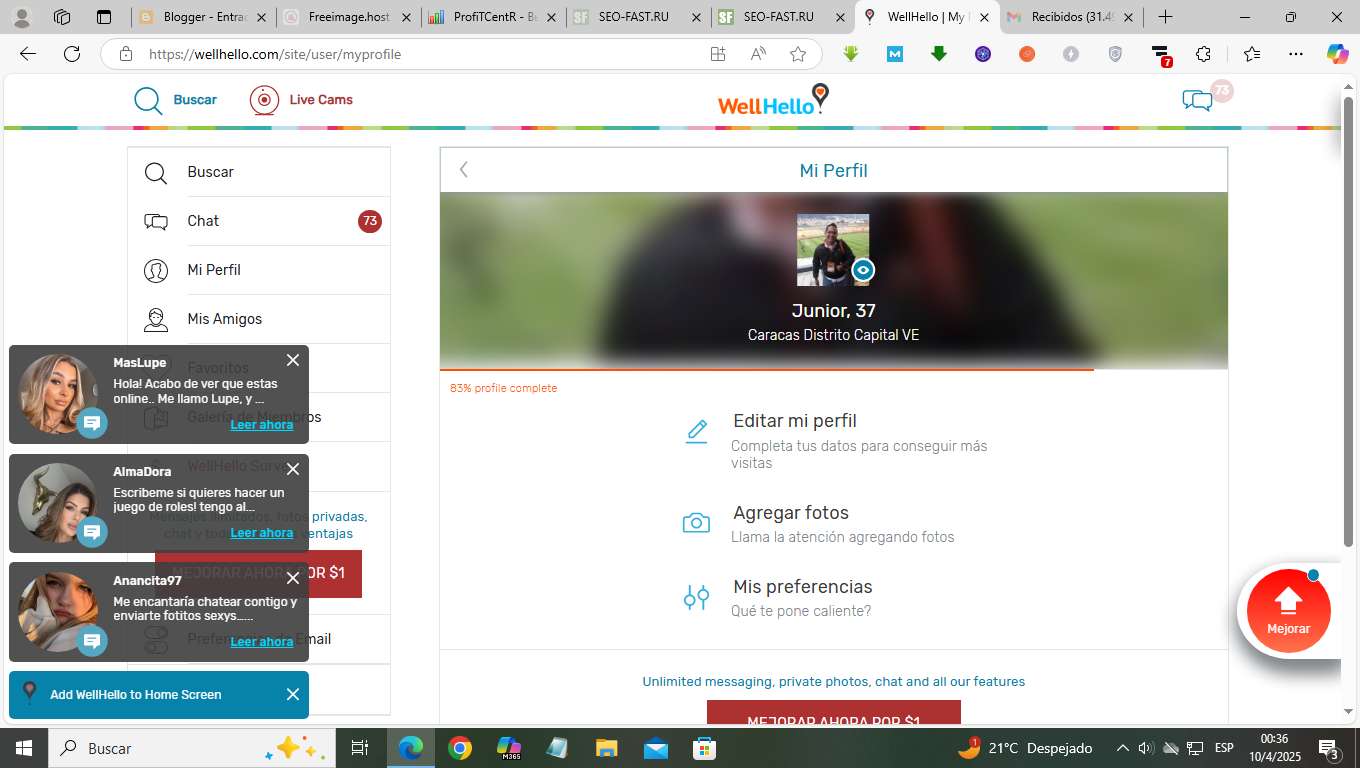Open the Read aloud icon in address bar
Viewport: 1360px width, 768px height.
coord(758,54)
